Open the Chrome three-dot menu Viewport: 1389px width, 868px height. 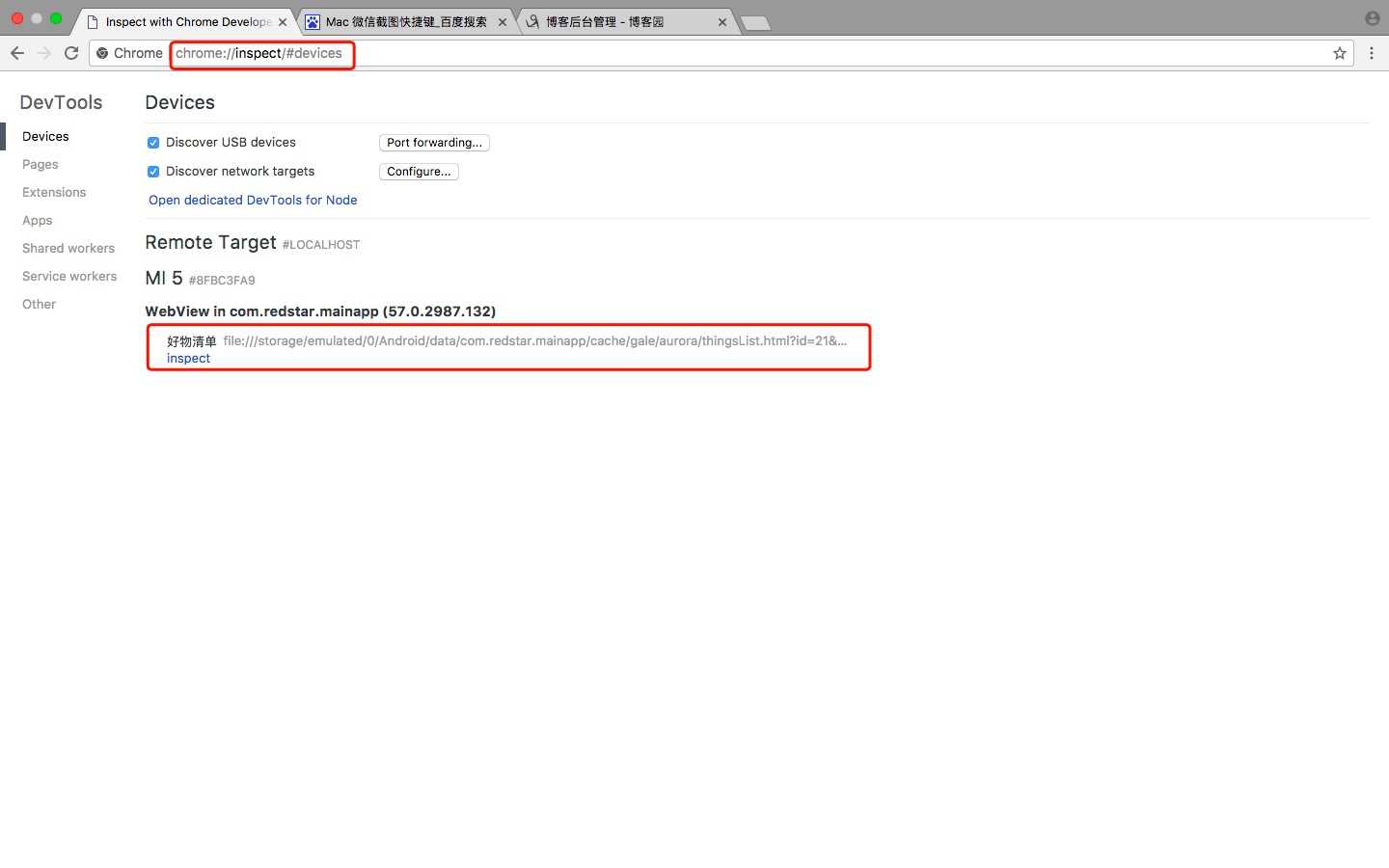pos(1372,53)
